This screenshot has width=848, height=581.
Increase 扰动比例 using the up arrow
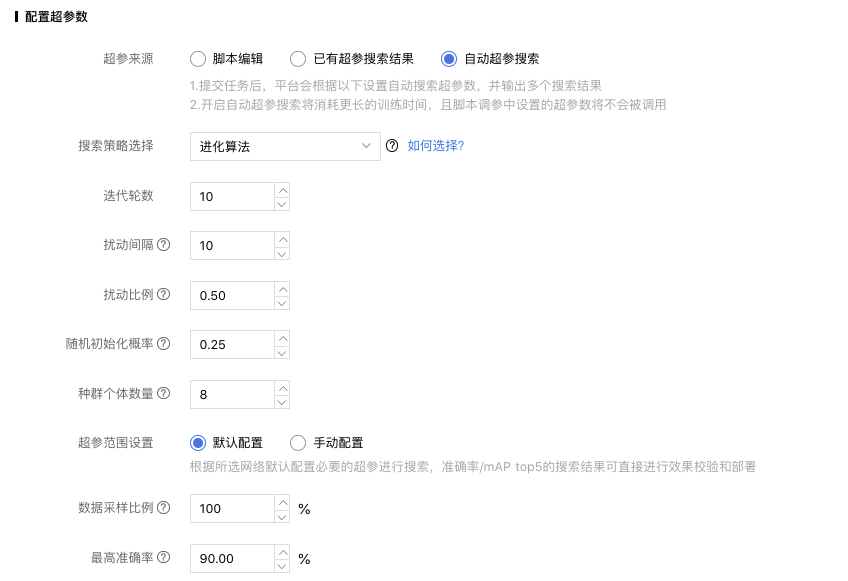[282, 289]
